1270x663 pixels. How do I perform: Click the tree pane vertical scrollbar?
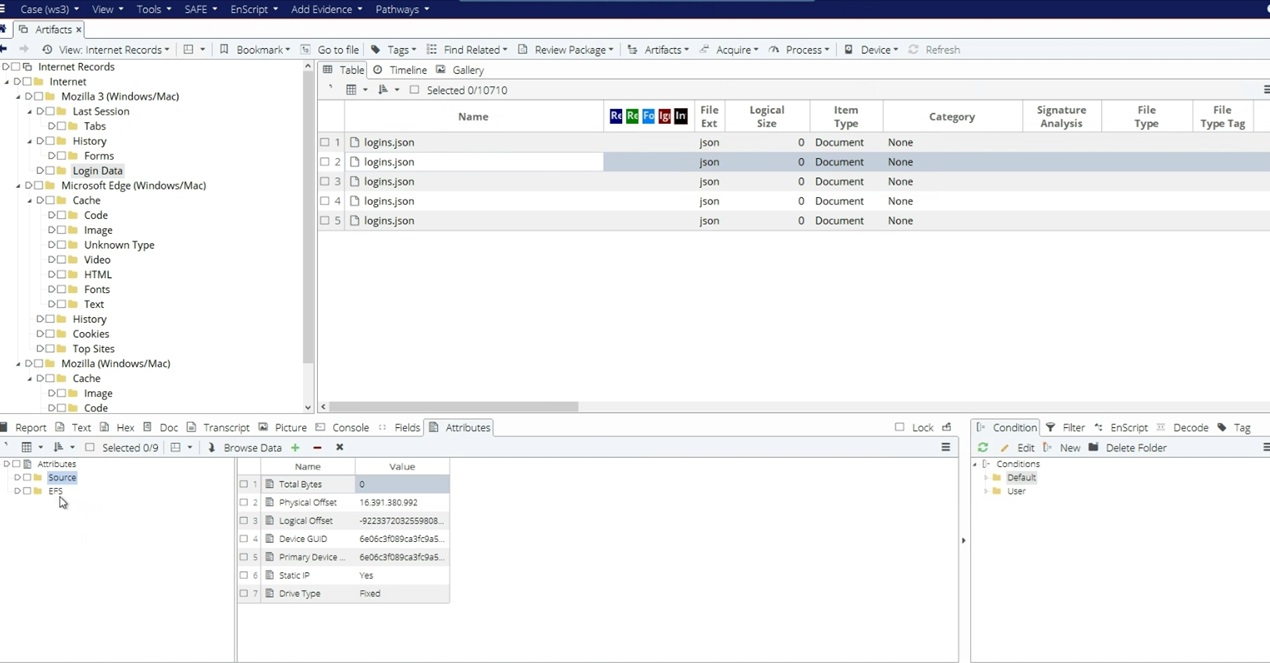point(308,215)
